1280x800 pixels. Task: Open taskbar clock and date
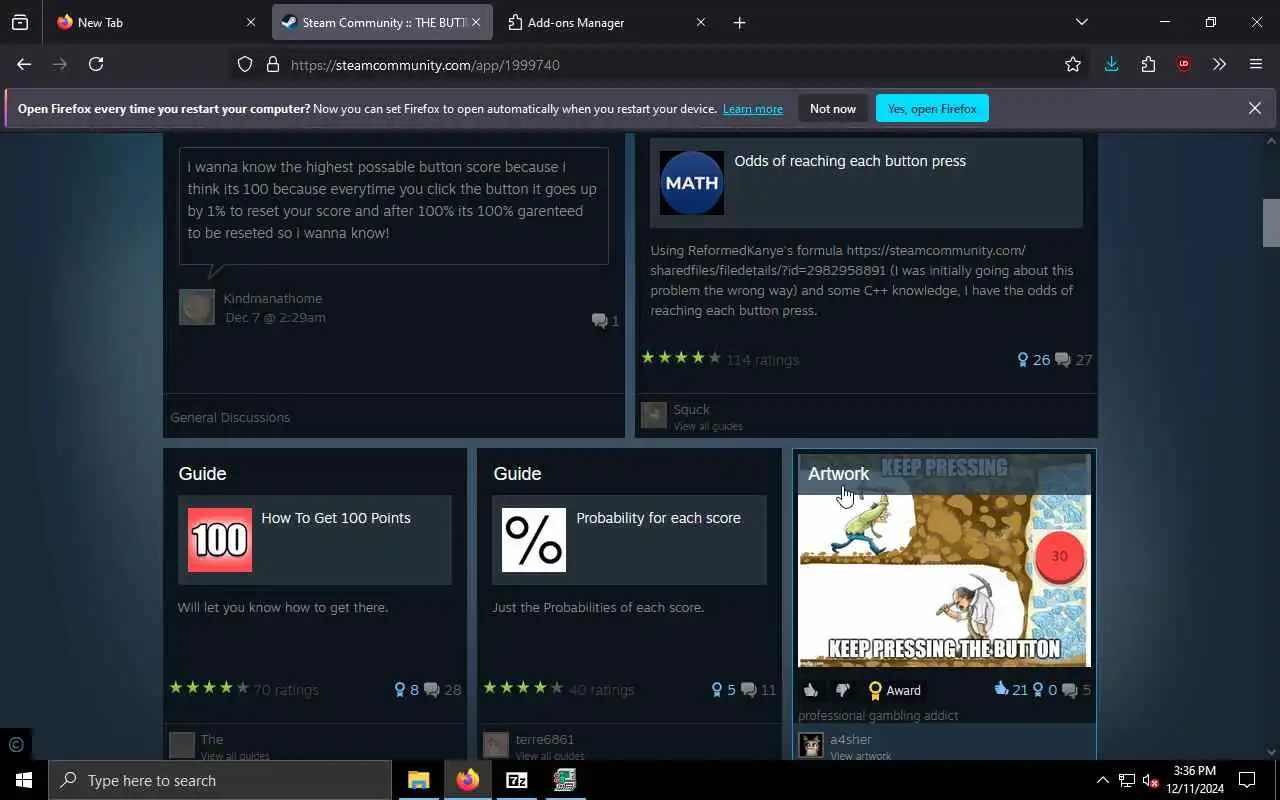1195,780
